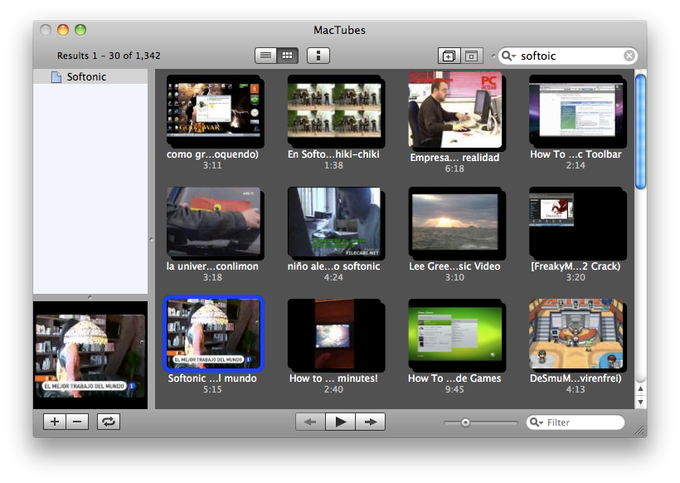Select the 'DeSmuM...virenfrei)' thumbnail
Viewport: 680px width, 483px height.
click(576, 334)
